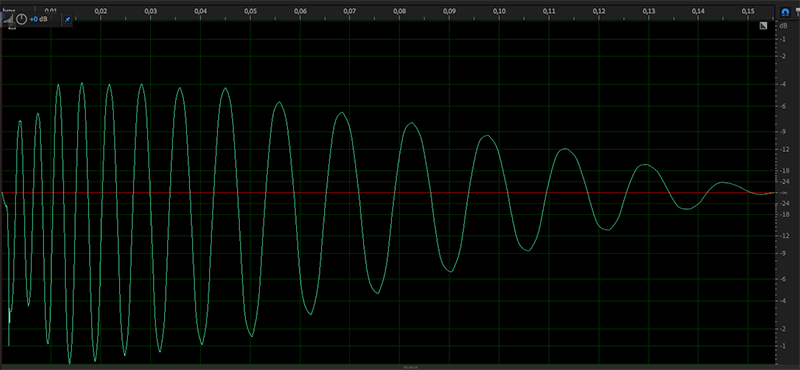Click the 0,03 mark on the time ruler
Screen dimensions: 800x370
[x=151, y=11]
